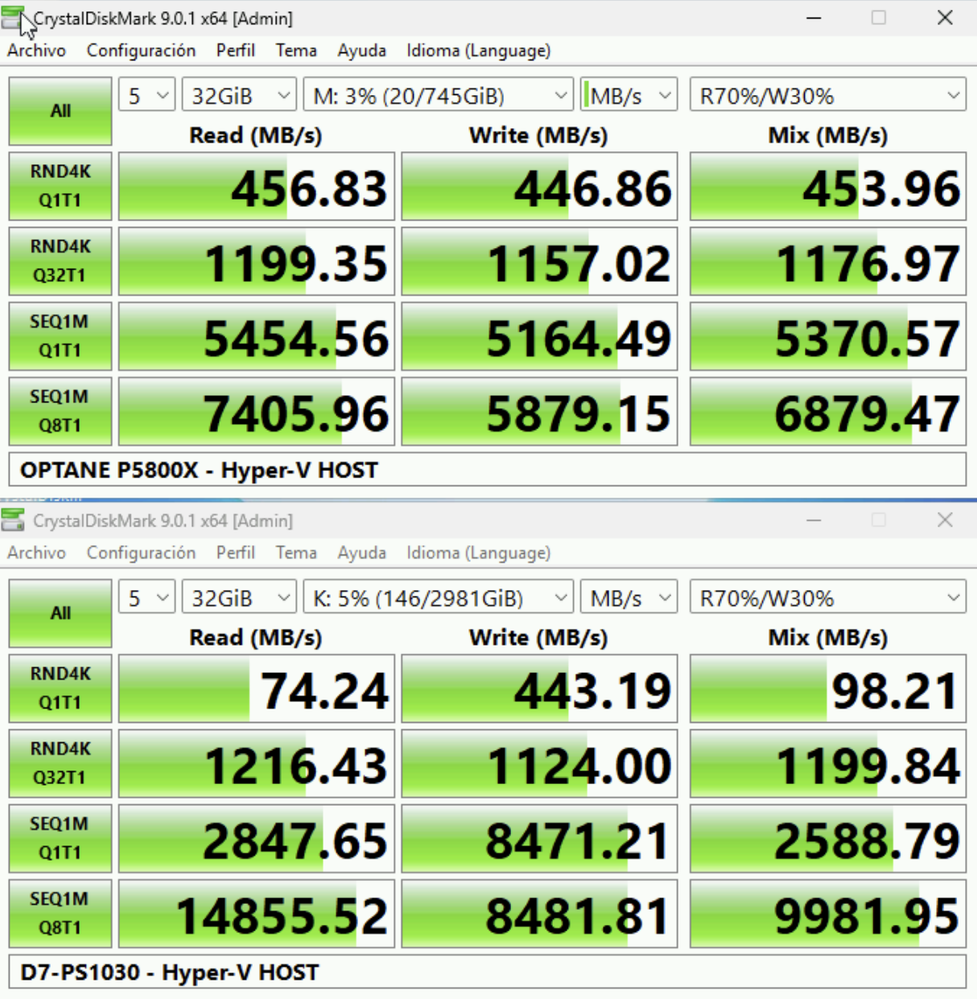Run SEQ1M Q1T1 test in OPTANE P5800X window
The width and height of the screenshot is (977, 999).
(x=61, y=336)
